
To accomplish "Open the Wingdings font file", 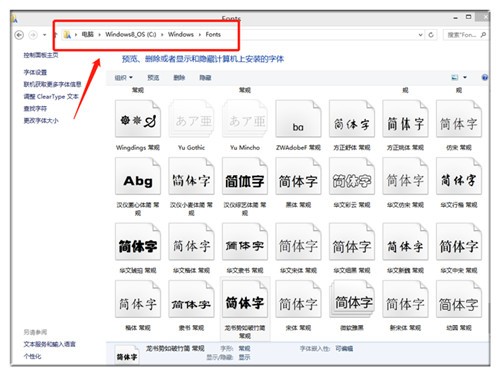I will 138,119.
